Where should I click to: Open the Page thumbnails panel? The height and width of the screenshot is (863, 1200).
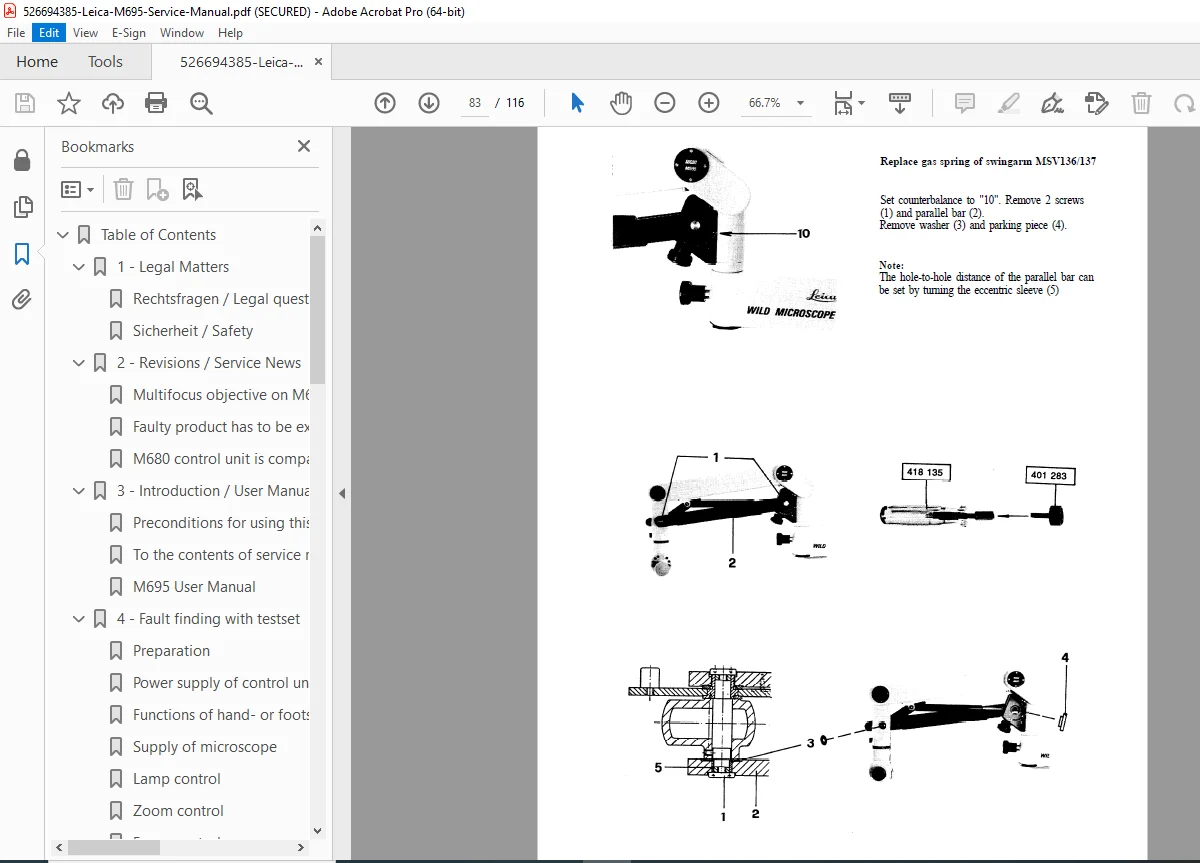(x=22, y=208)
